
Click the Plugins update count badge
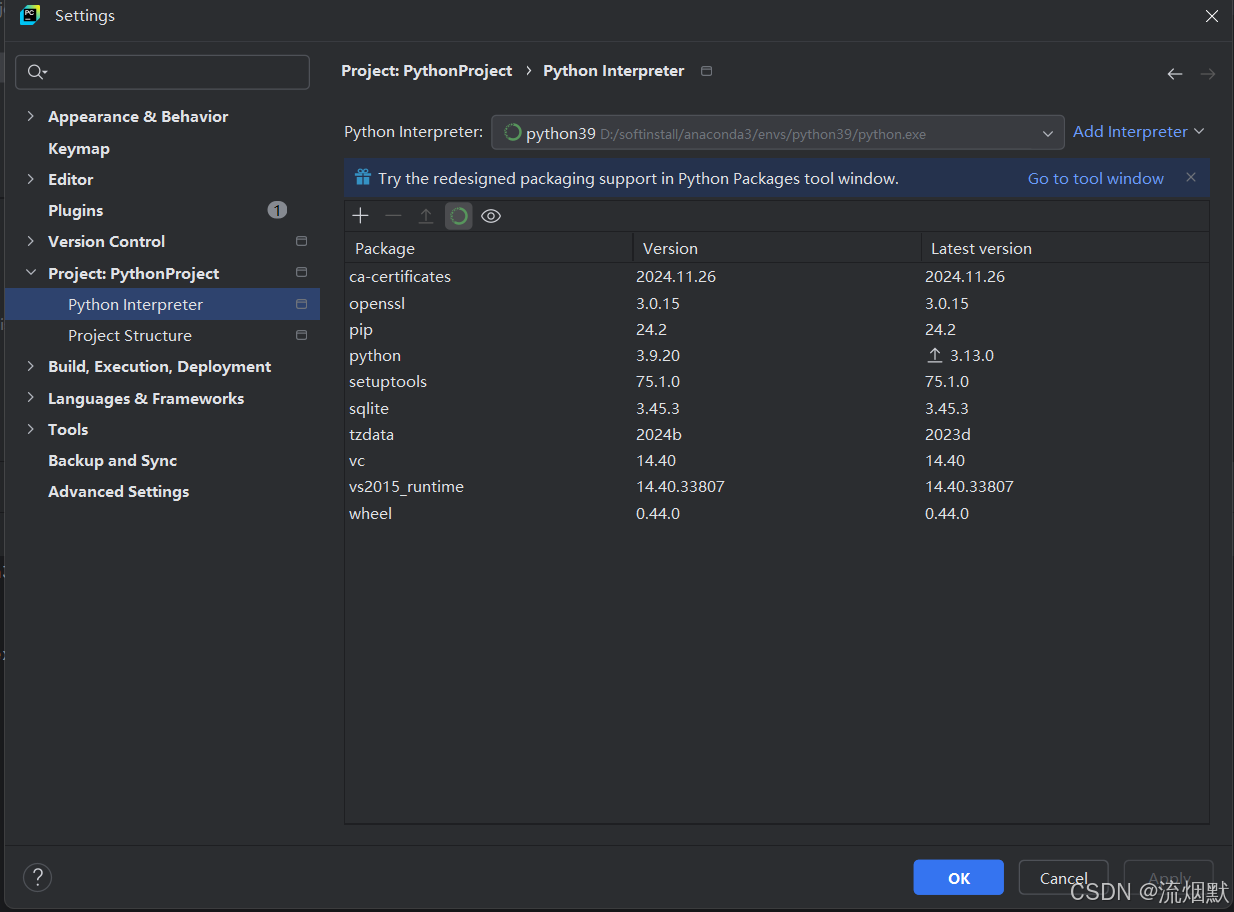click(277, 210)
